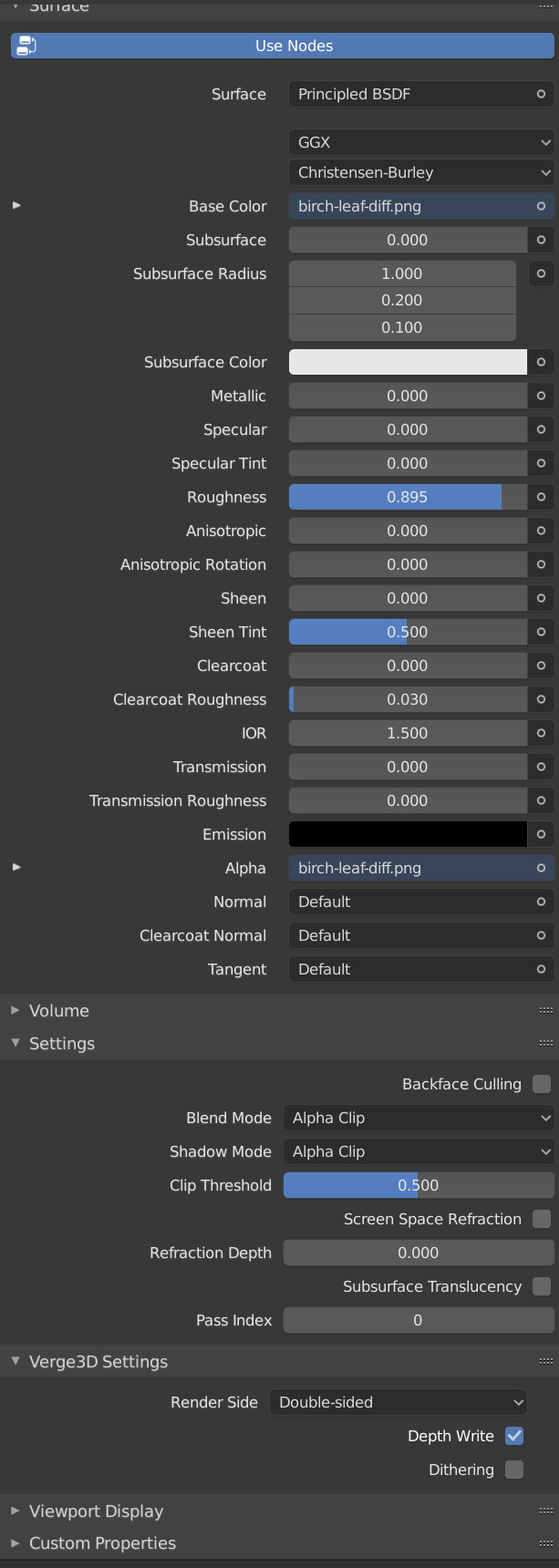The height and width of the screenshot is (1568, 559).
Task: Click the socket dot beside IOR value
Action: pyautogui.click(x=541, y=733)
